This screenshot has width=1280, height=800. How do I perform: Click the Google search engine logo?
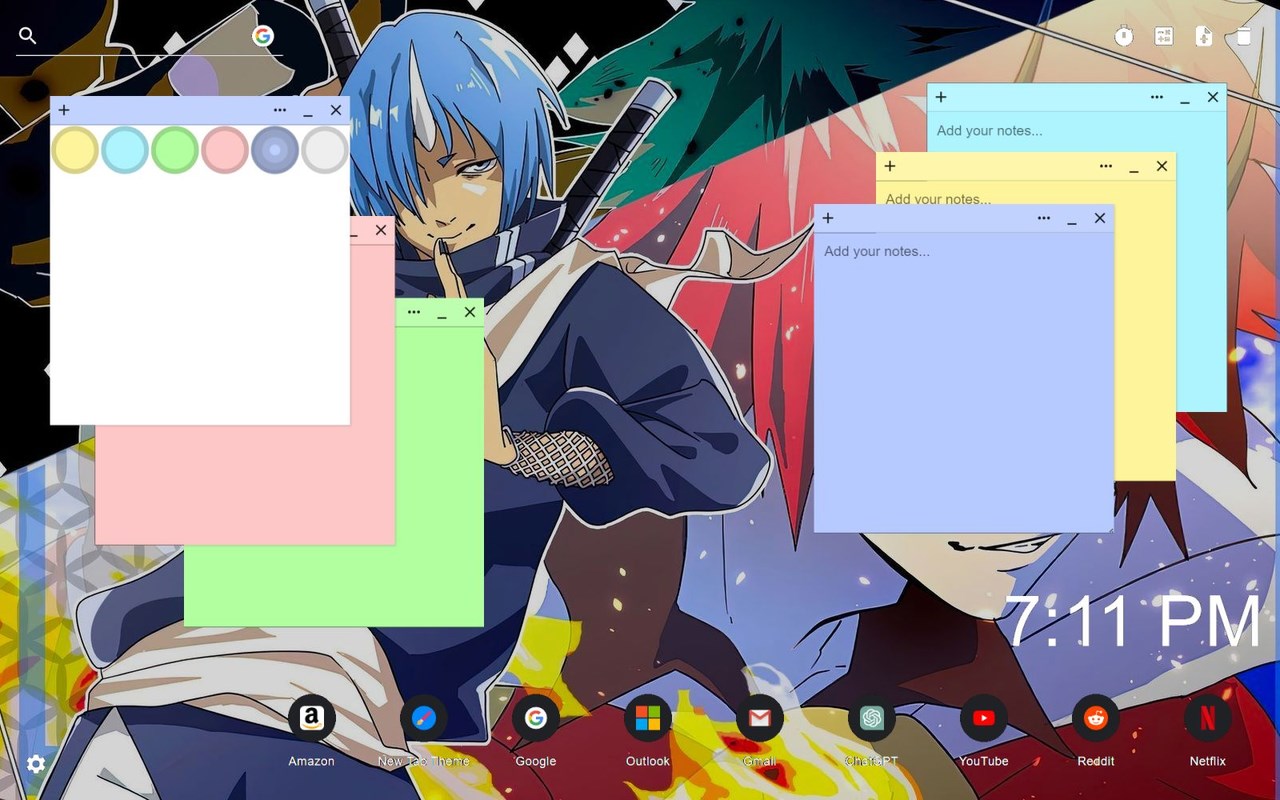coord(263,36)
